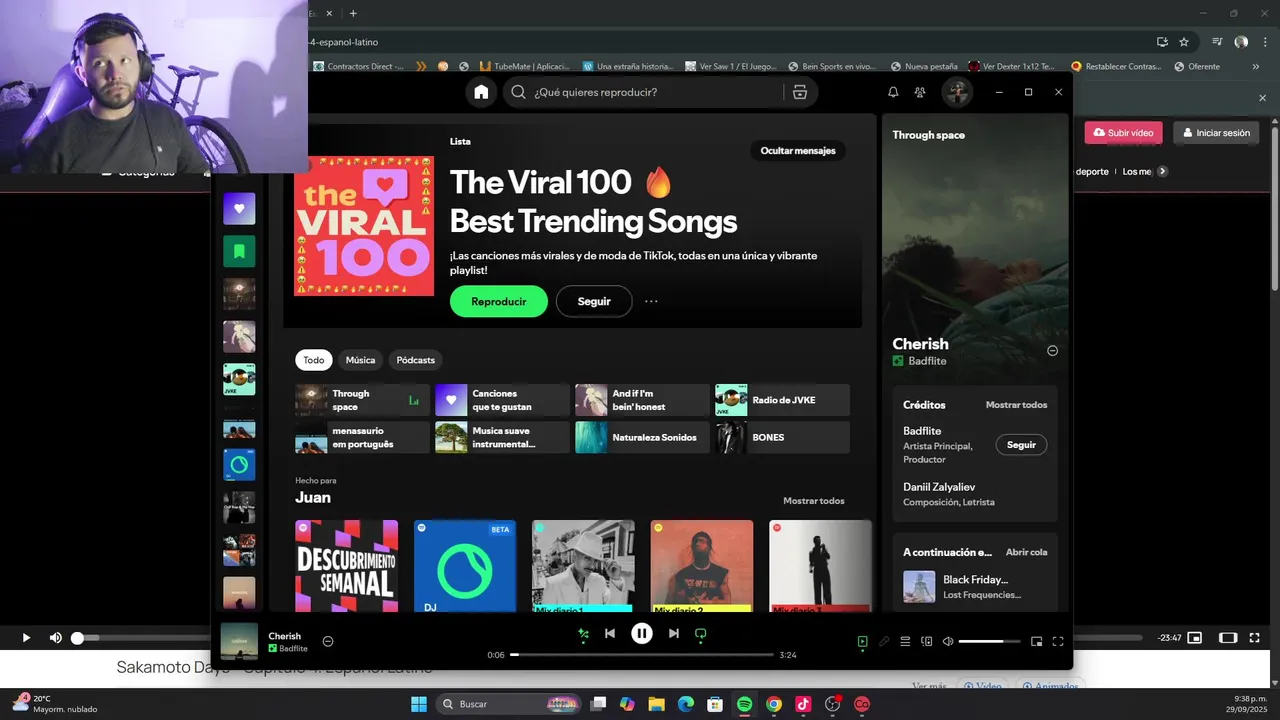This screenshot has height=720, width=1280.
Task: Follow Badflite with the Seguir button
Action: coord(1021,445)
